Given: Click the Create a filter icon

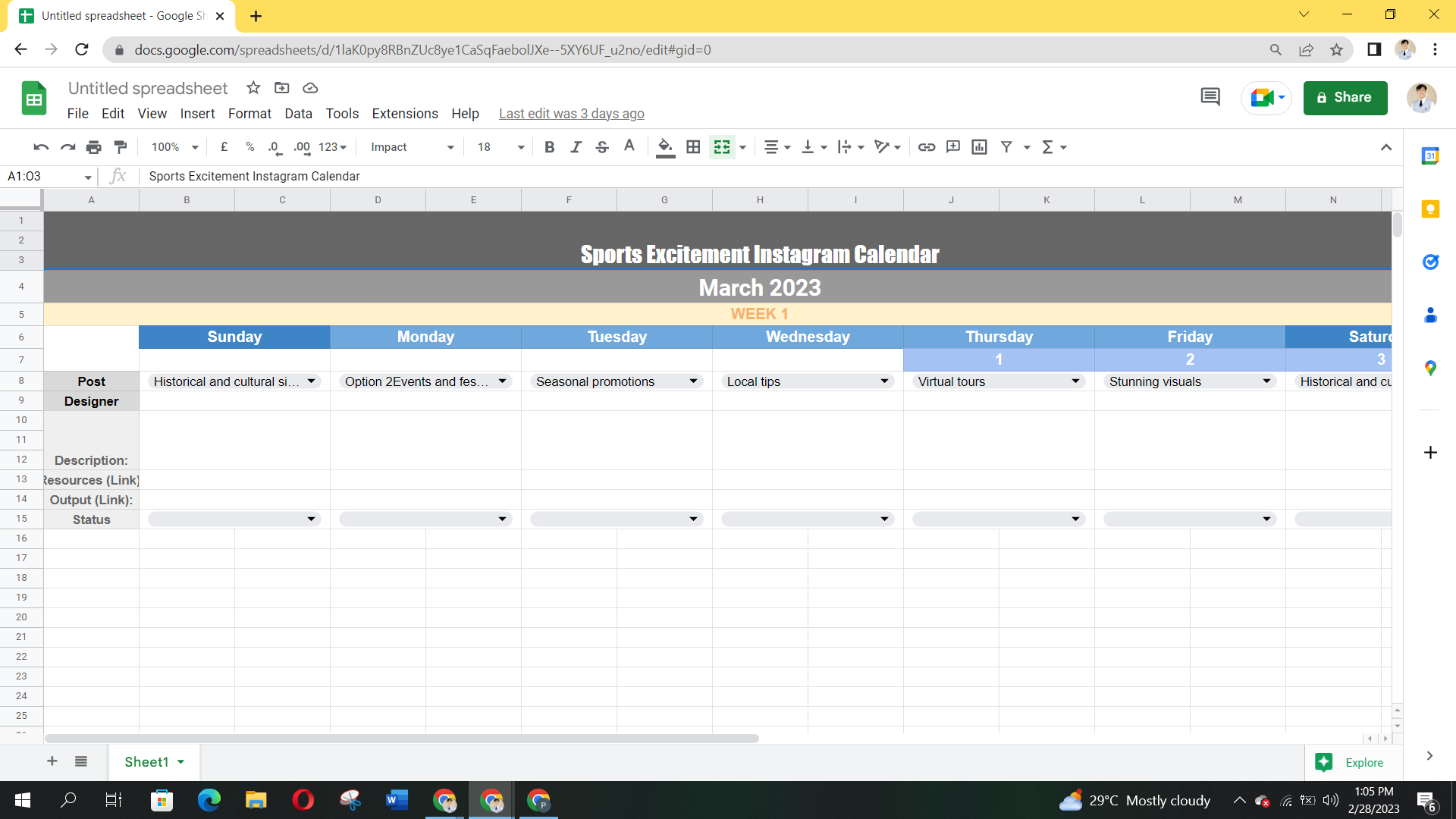Looking at the screenshot, I should pos(1006,147).
